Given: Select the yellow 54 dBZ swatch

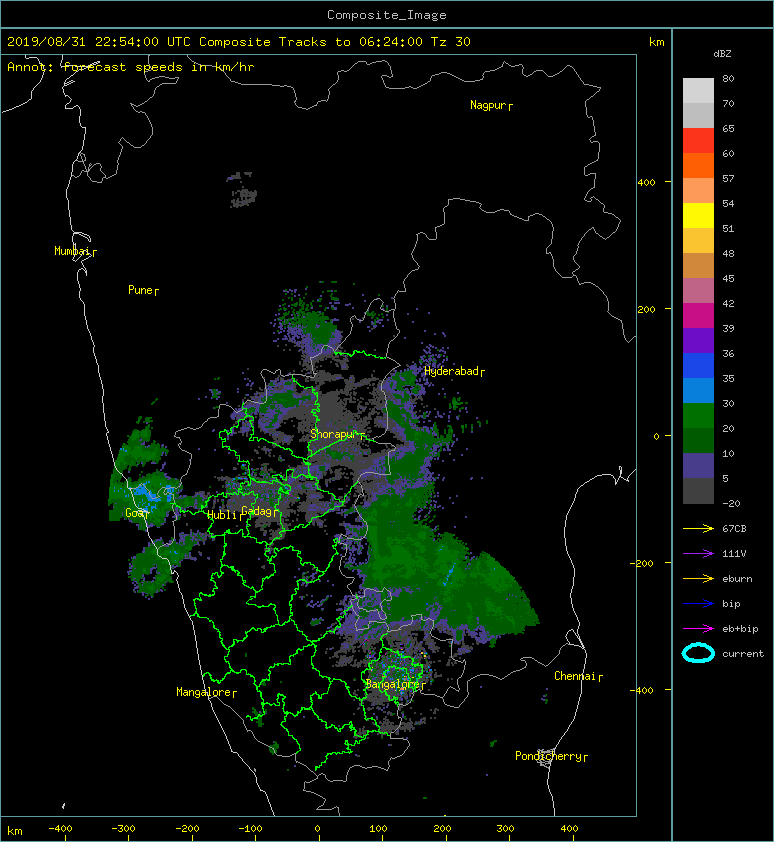Looking at the screenshot, I should click(698, 215).
